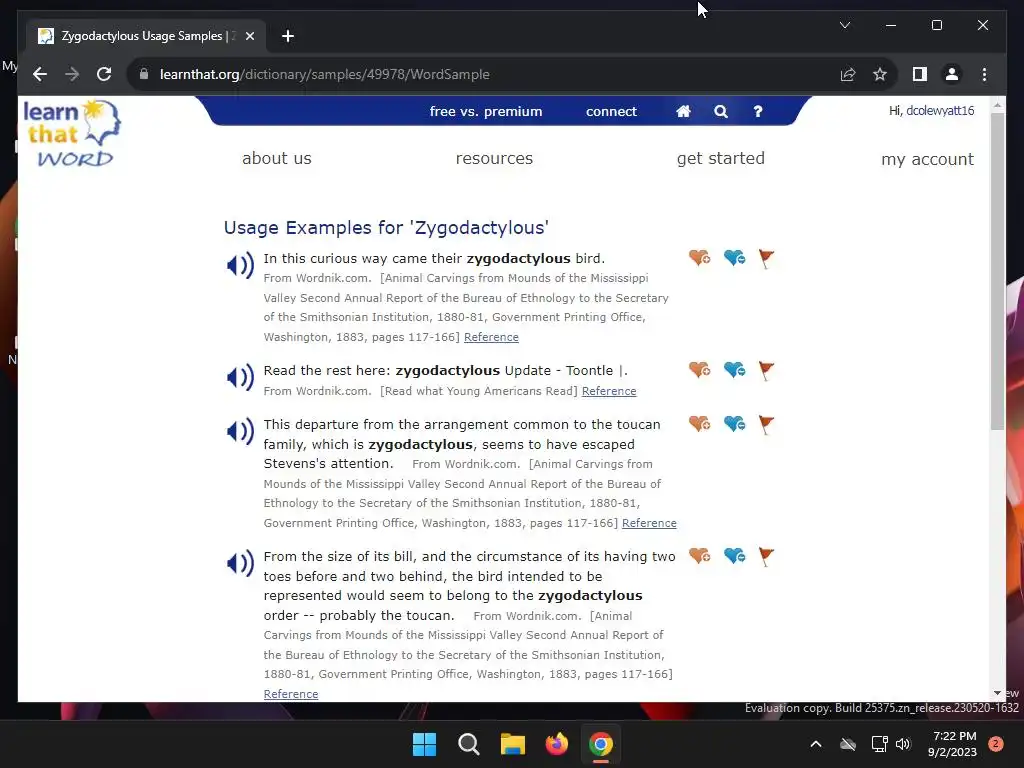Like the 'In this curious way' example with orange heart
Image resolution: width=1024 pixels, height=768 pixels.
699,257
